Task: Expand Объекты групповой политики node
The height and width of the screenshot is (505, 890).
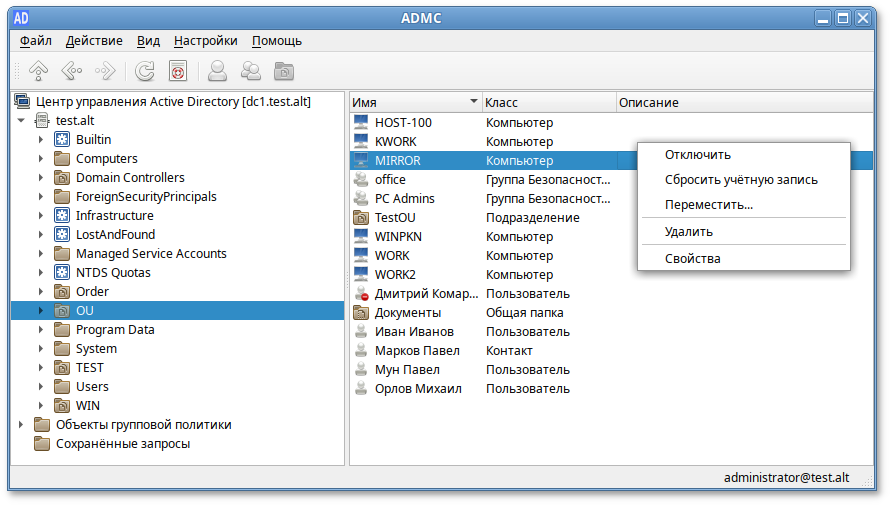Action: [21, 425]
